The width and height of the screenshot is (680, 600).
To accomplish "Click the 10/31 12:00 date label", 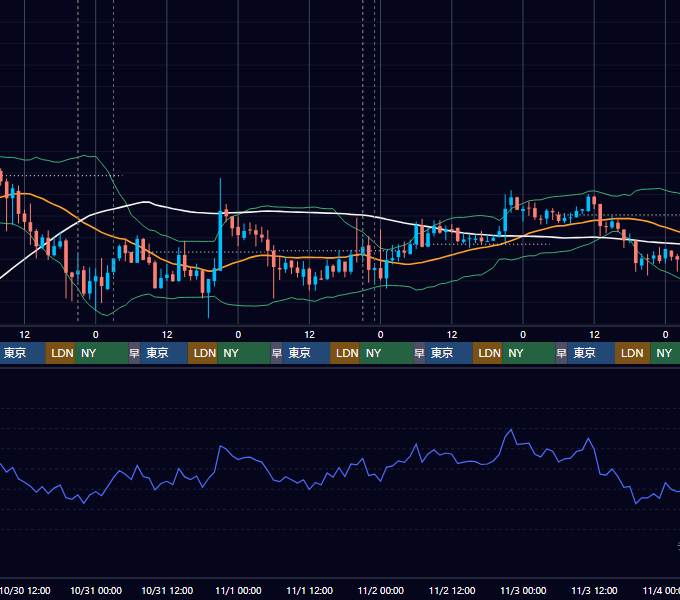I will tap(167, 590).
